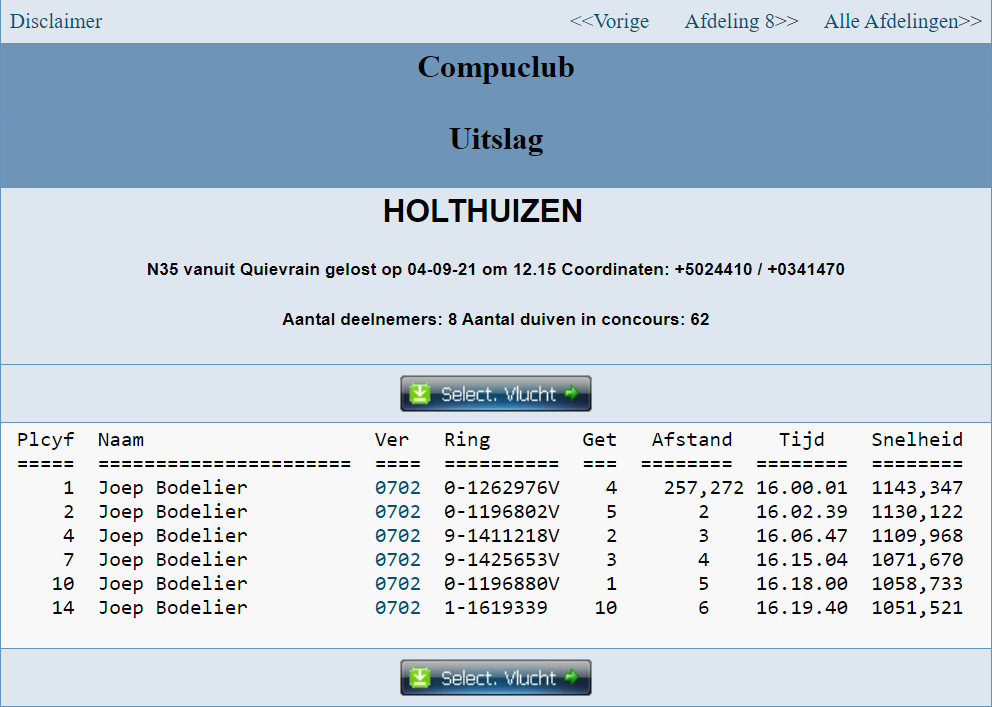Click the green arrow on upper Select. Vlucht
This screenshot has width=992, height=707.
571,393
